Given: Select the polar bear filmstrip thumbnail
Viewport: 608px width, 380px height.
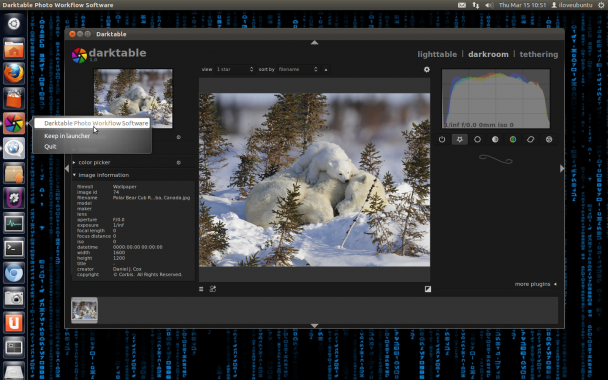Looking at the screenshot, I should tap(85, 310).
